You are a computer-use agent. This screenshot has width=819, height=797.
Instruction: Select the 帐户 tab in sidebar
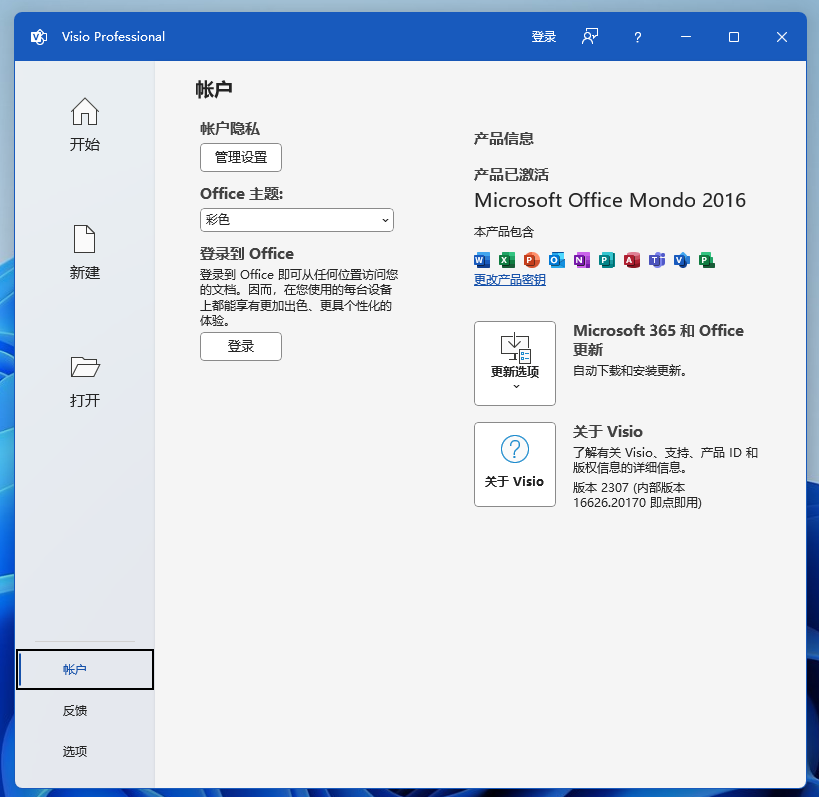(85, 670)
